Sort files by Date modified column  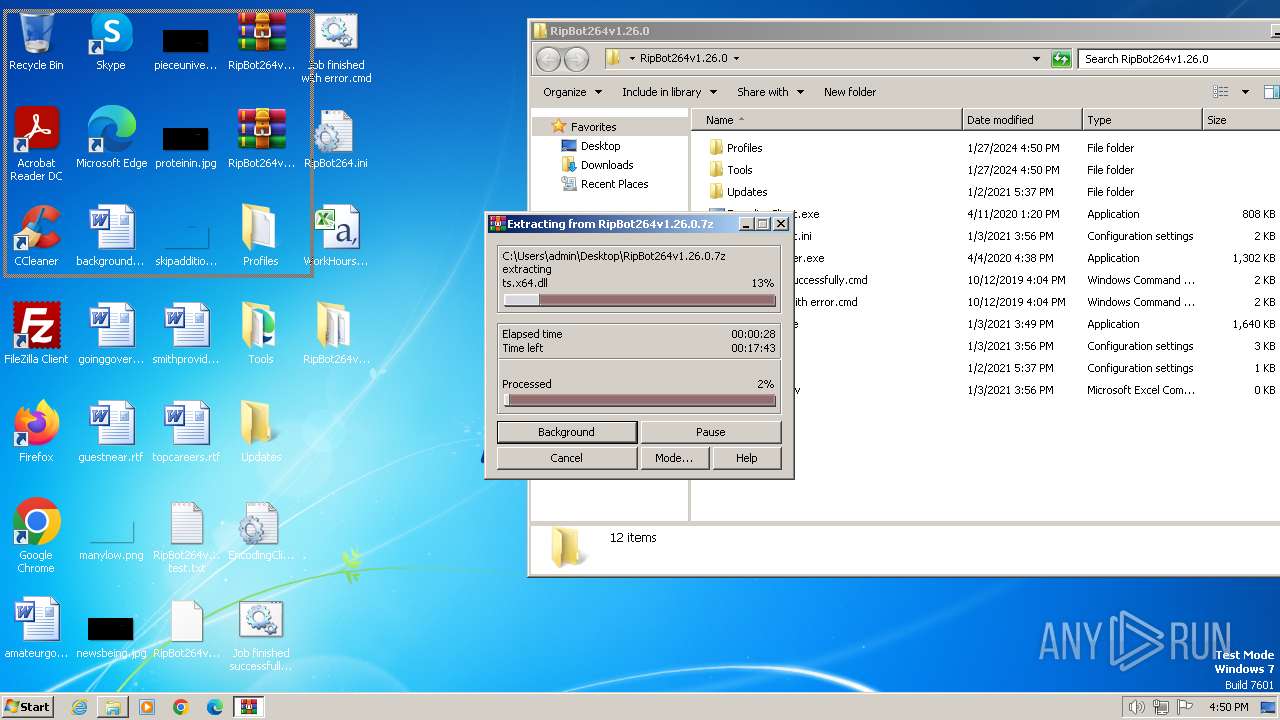click(1022, 120)
